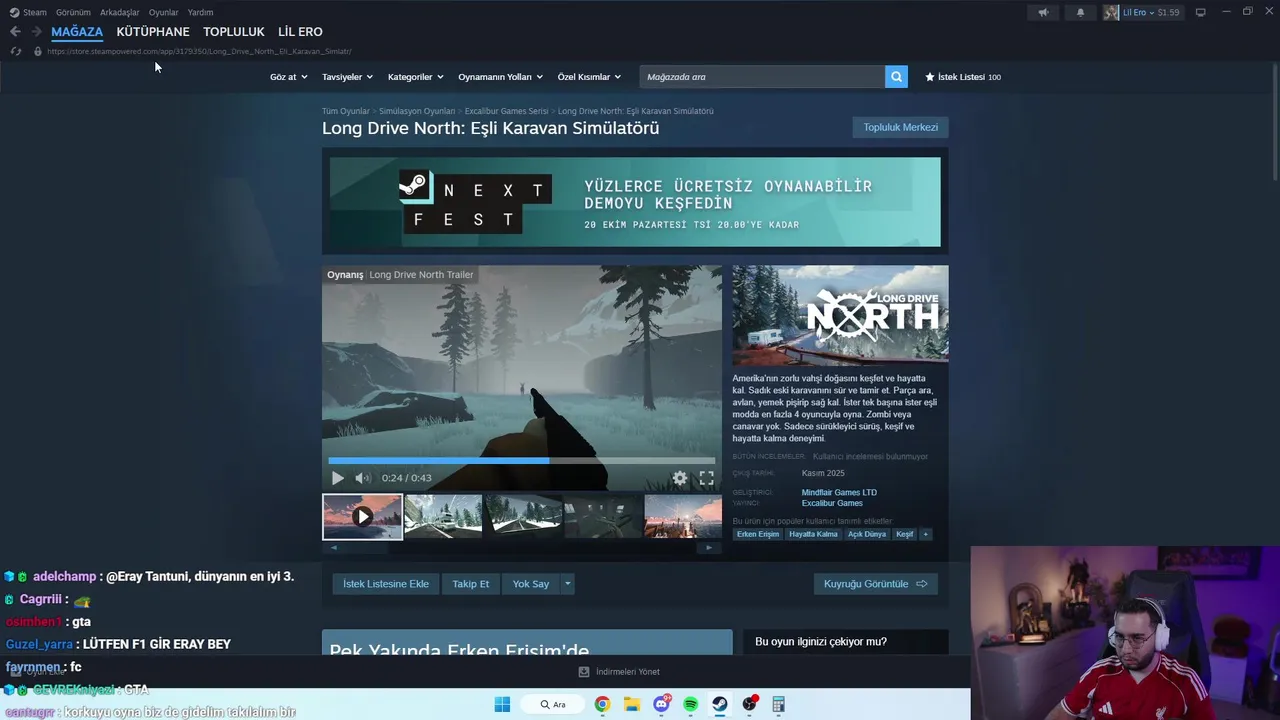1280x720 pixels.
Task: Expand the Tavsiyeler dropdown
Action: coord(347,77)
